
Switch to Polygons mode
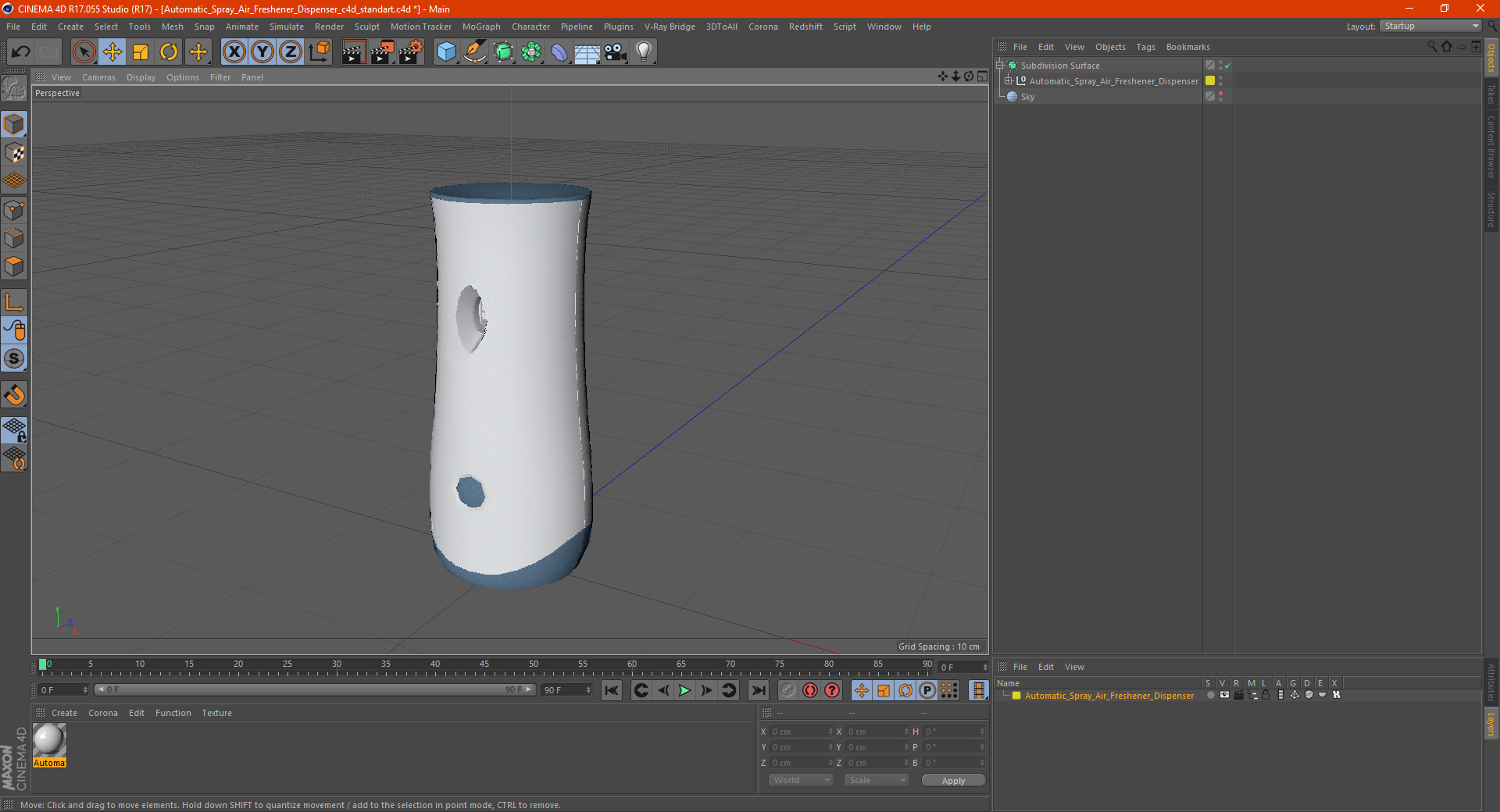point(14,266)
